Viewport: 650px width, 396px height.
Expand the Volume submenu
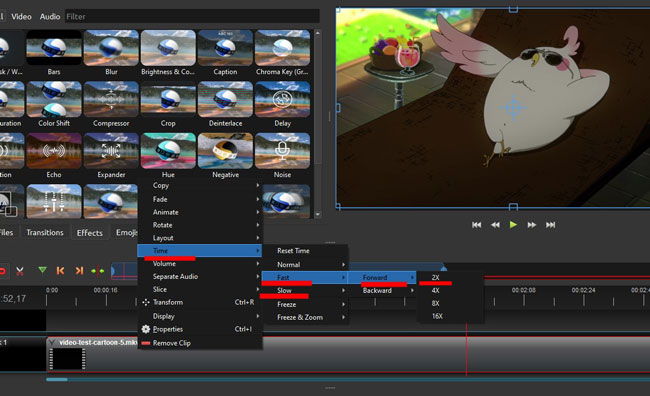[x=200, y=263]
